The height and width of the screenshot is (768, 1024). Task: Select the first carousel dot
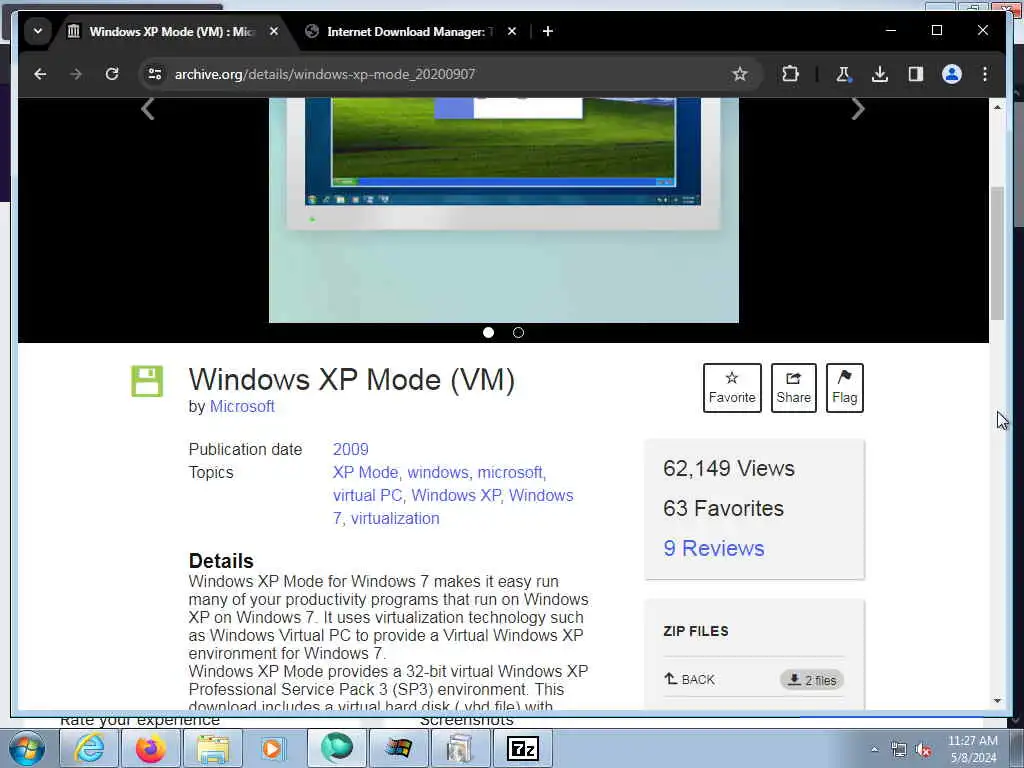pos(488,332)
